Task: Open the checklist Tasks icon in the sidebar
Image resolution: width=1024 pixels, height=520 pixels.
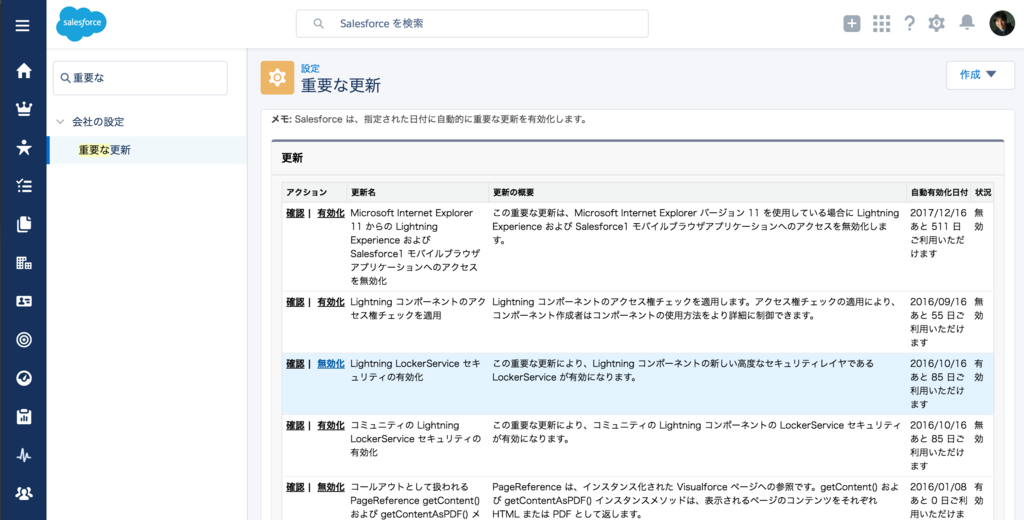Action: (24, 186)
